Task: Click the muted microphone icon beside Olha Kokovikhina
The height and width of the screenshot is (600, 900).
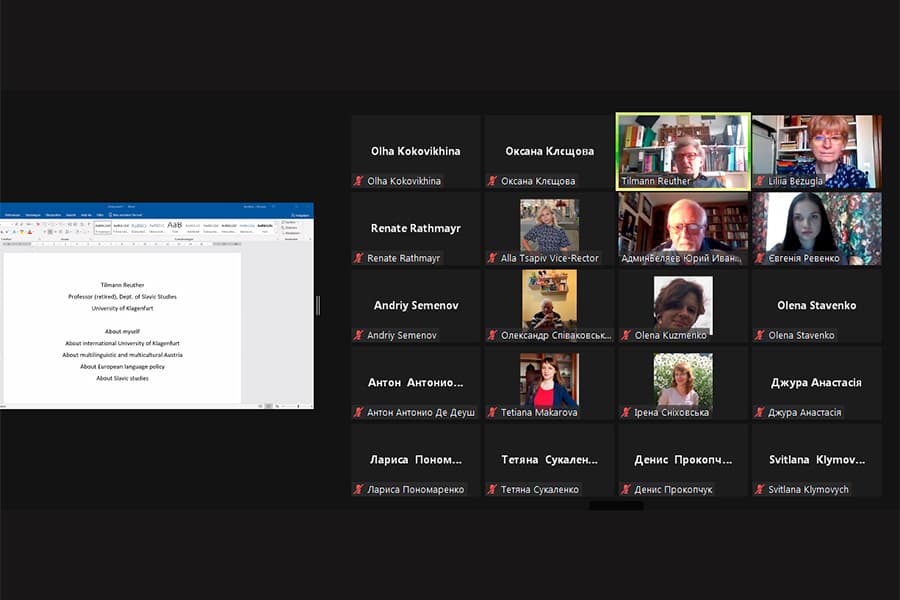Action: point(359,181)
